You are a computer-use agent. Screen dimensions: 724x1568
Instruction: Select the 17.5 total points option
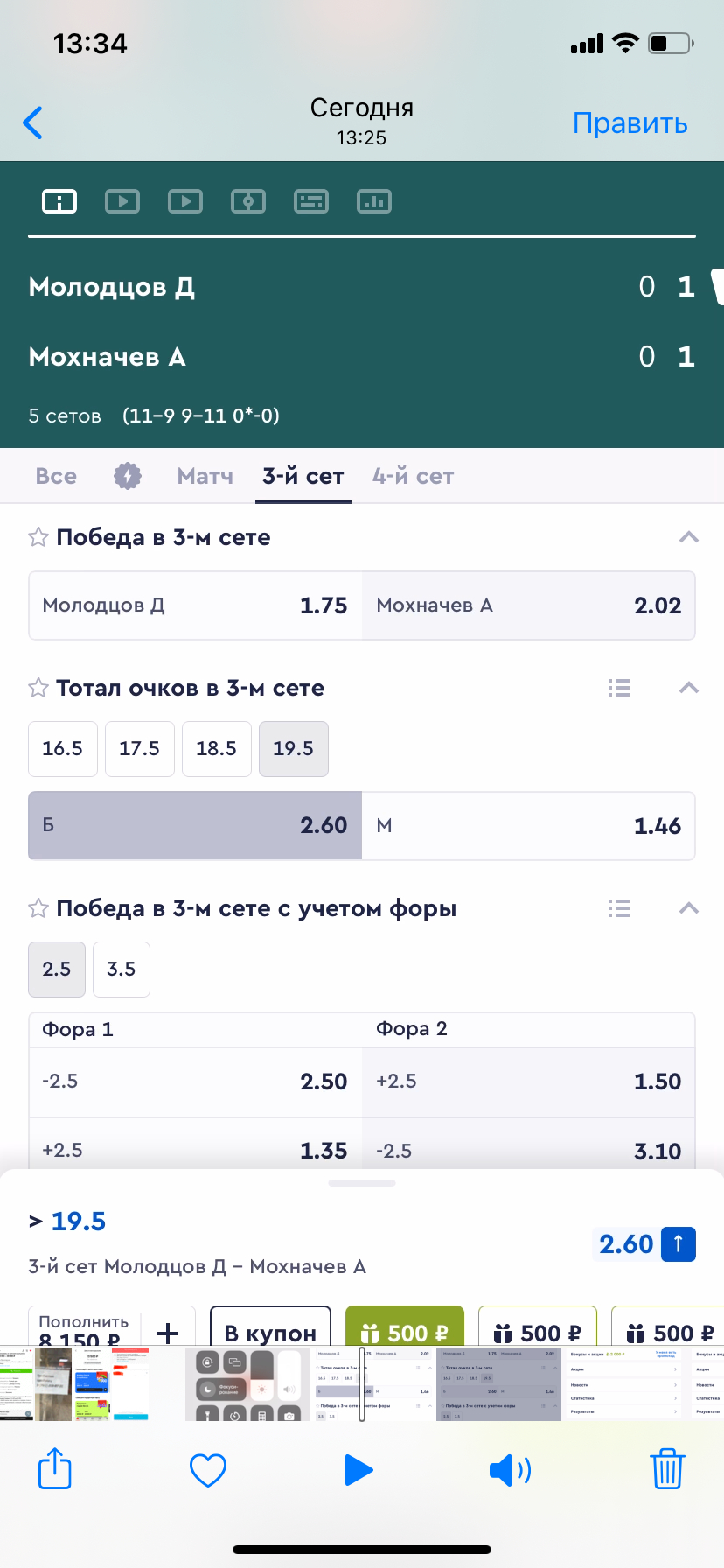[x=140, y=749]
